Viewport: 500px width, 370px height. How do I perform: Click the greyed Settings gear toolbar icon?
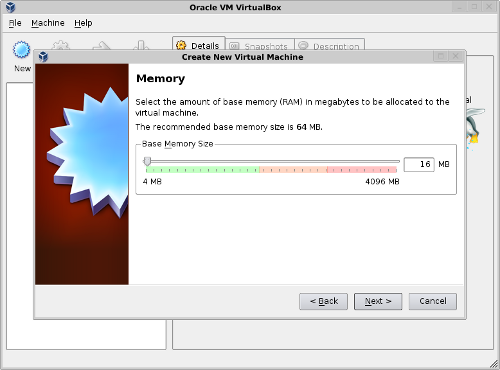coord(61,45)
